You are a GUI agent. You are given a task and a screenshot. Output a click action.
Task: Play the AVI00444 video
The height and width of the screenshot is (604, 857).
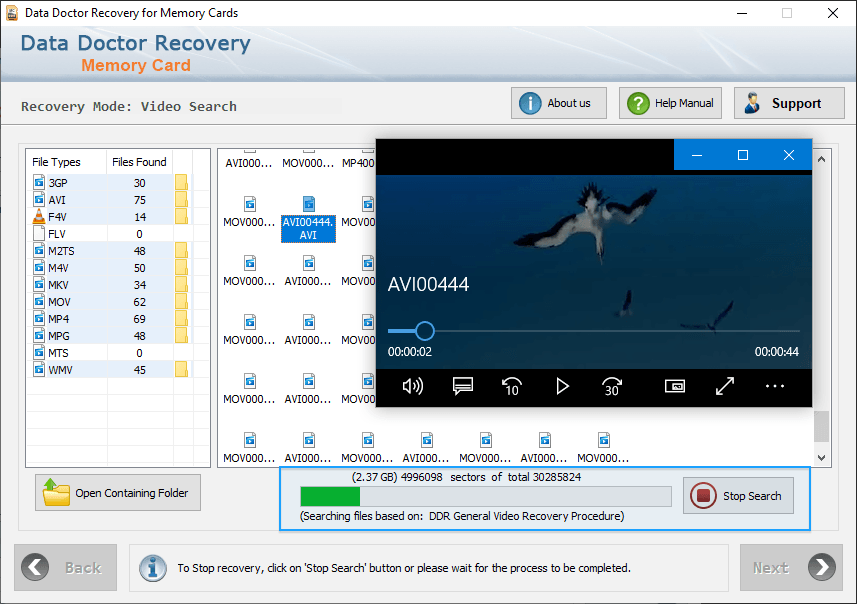click(x=562, y=386)
